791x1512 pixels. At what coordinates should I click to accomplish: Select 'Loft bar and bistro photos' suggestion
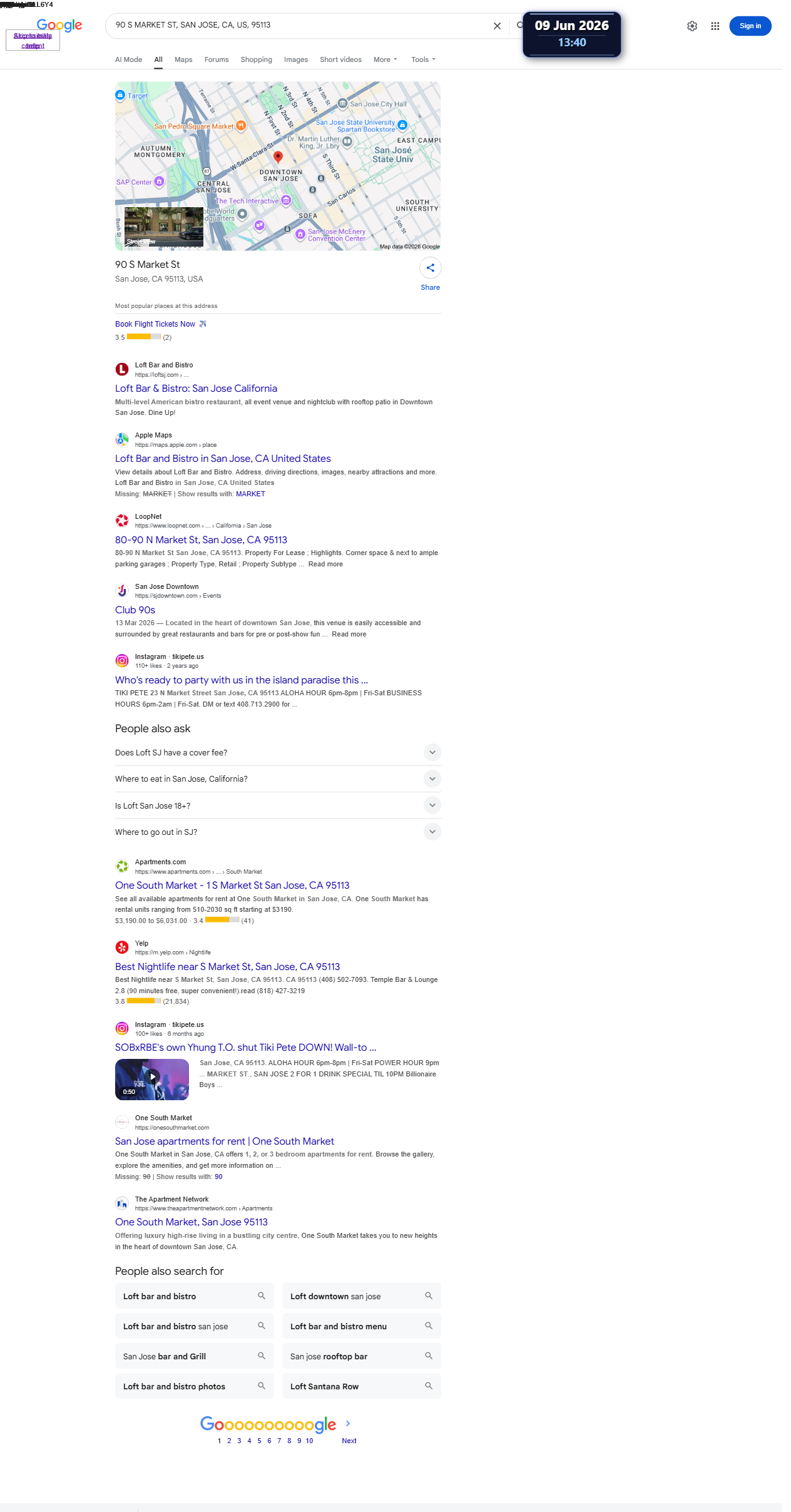194,1386
